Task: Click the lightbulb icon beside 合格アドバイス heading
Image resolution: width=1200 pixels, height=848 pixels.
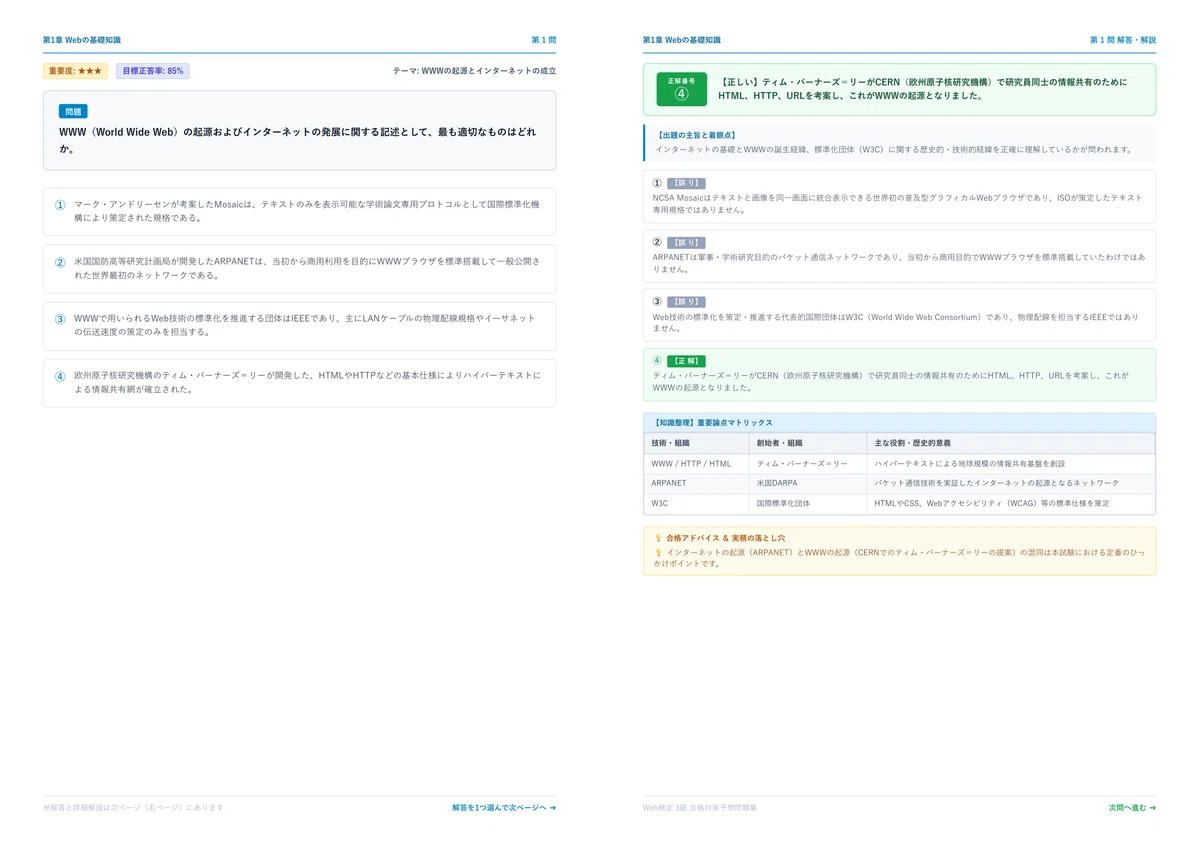Action: [657, 538]
